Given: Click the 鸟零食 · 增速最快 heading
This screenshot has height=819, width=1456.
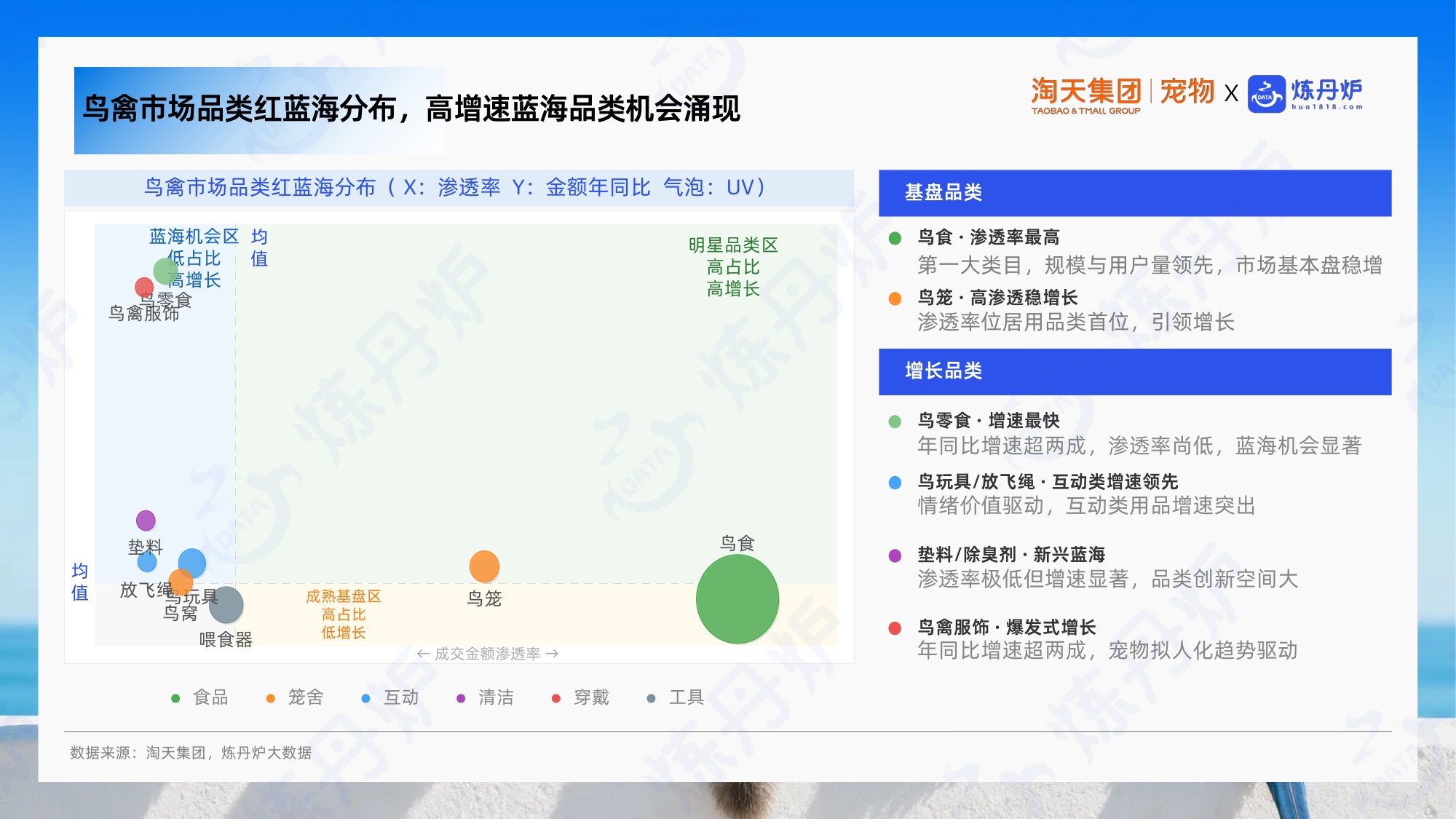Looking at the screenshot, I should tap(989, 421).
